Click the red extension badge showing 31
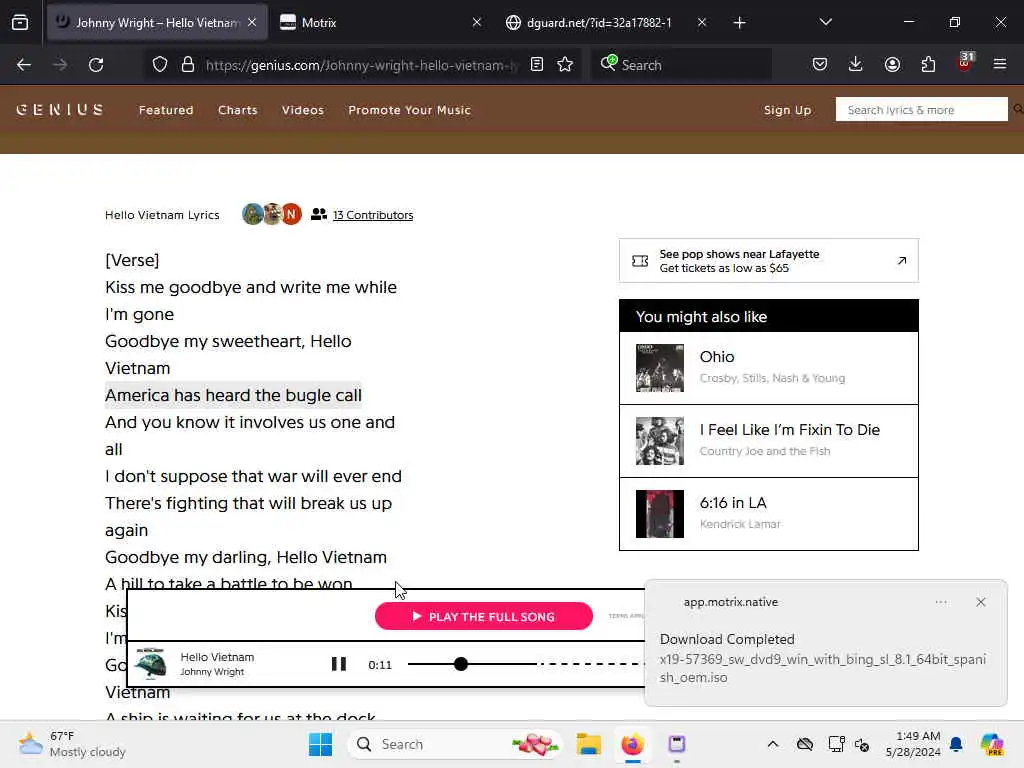 click(965, 62)
